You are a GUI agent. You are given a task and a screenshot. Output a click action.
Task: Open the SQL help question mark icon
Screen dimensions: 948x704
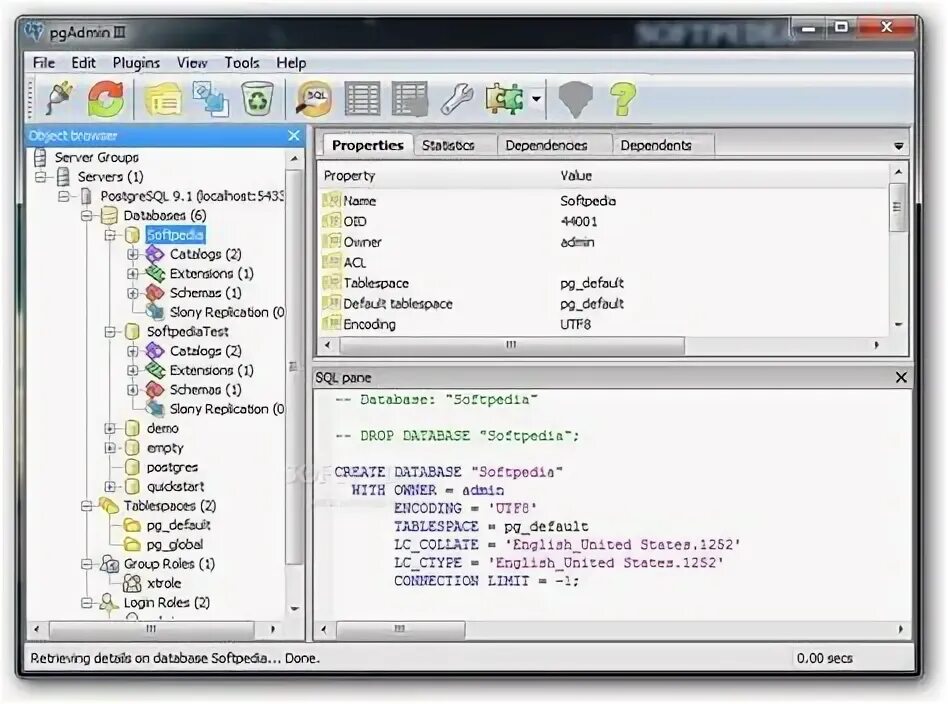623,99
